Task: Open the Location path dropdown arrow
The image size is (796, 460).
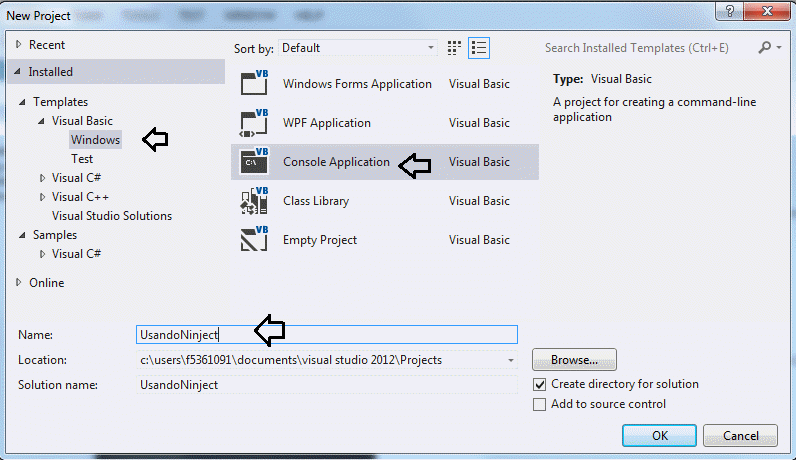Action: [x=511, y=360]
